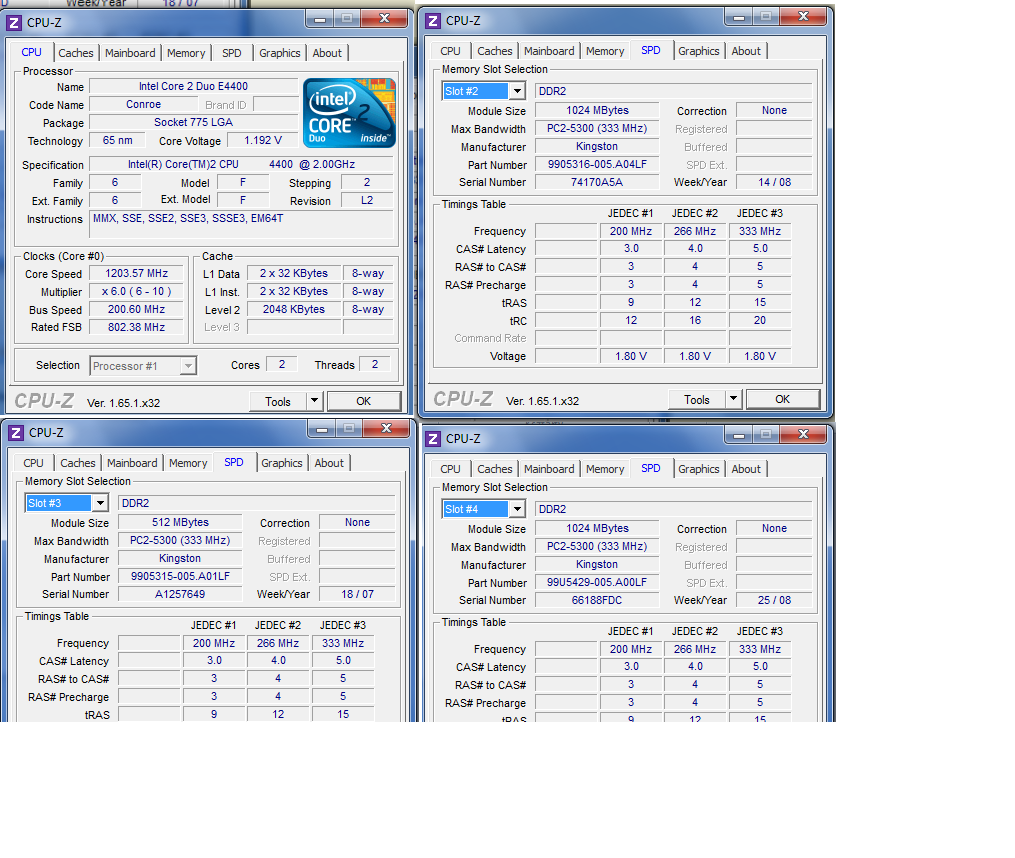Screen dimensions: 1015x858
Task: Click part number 9905315-005.A01LF
Action: [x=180, y=576]
